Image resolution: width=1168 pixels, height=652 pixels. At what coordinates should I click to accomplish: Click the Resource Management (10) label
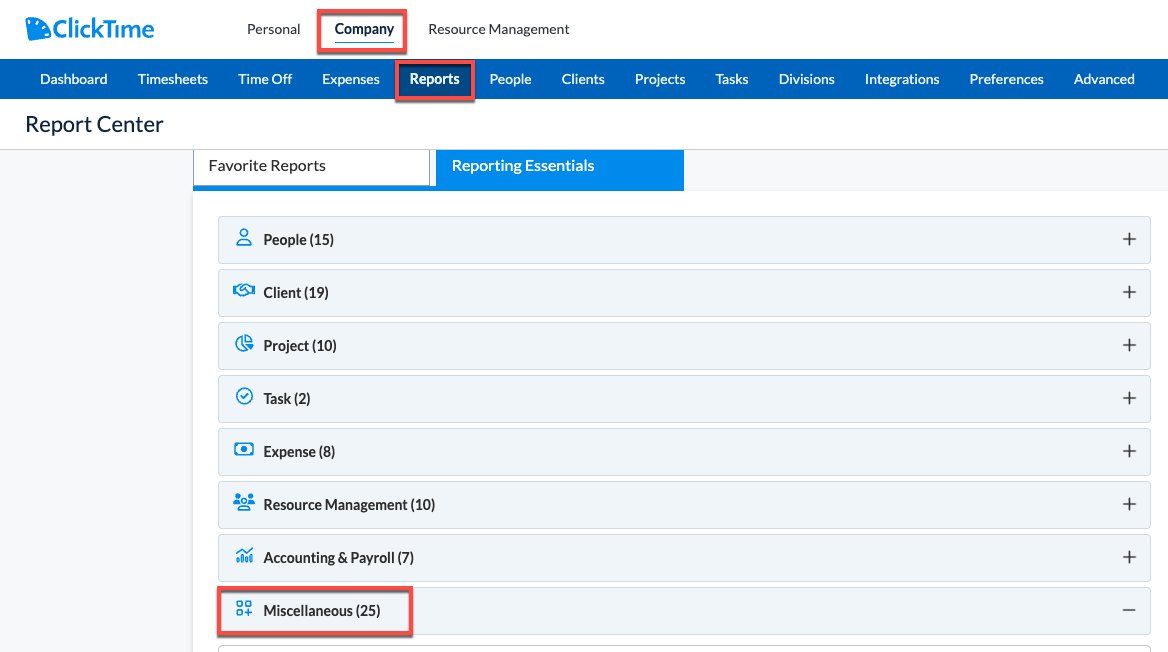[x=349, y=504]
